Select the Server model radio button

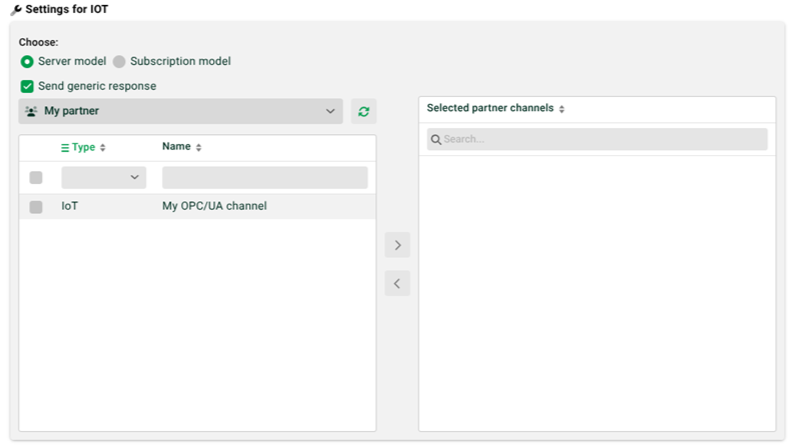click(x=27, y=62)
